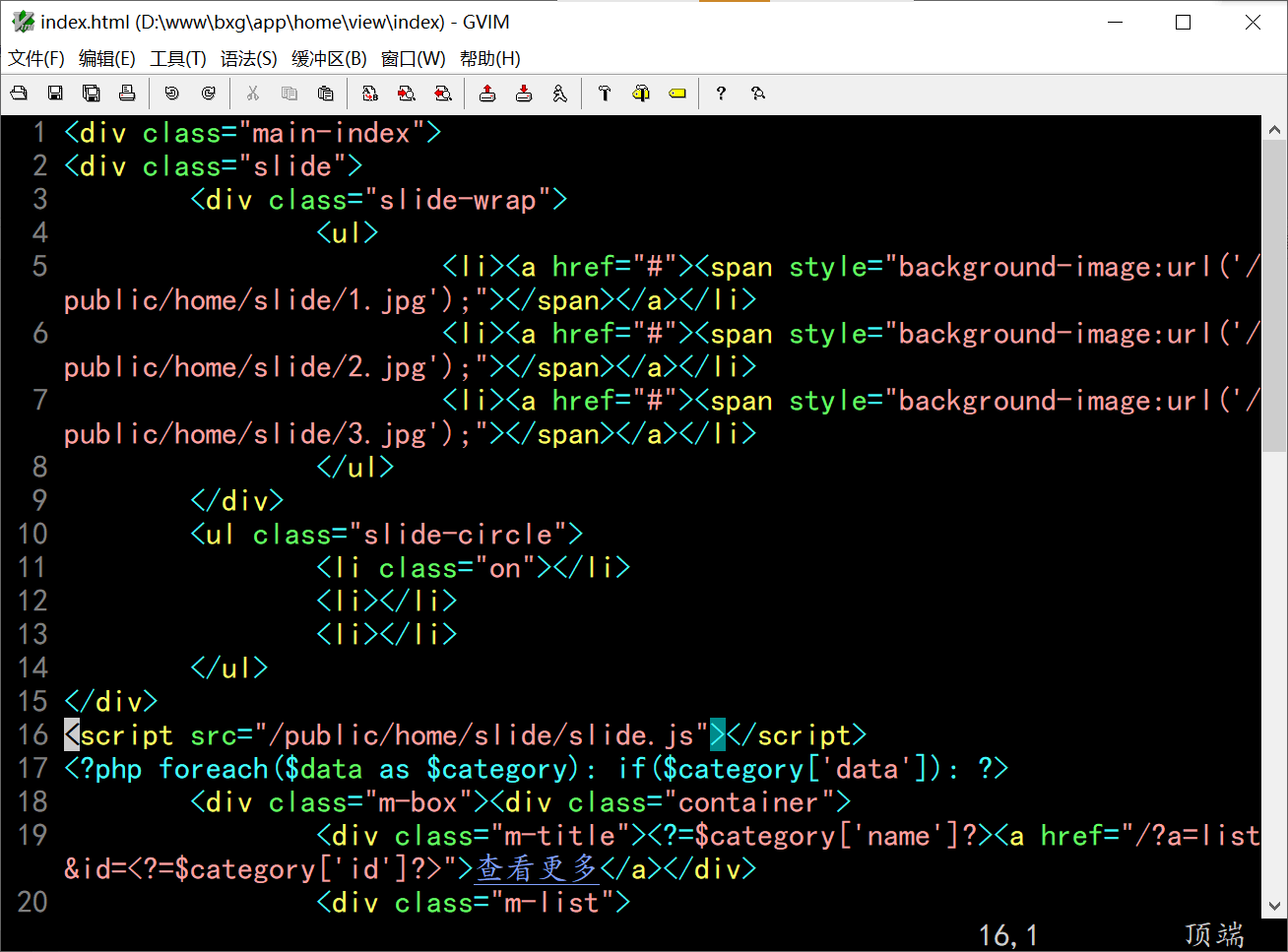Click the Copy toolbar icon
This screenshot has width=1288, height=952.
pyautogui.click(x=290, y=94)
